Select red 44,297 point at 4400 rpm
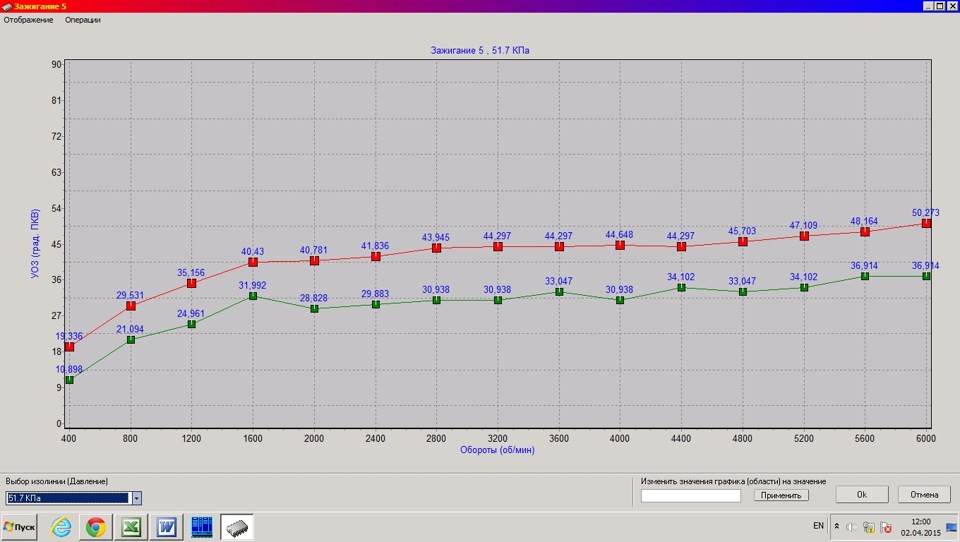Image resolution: width=960 pixels, height=542 pixels. [x=681, y=247]
